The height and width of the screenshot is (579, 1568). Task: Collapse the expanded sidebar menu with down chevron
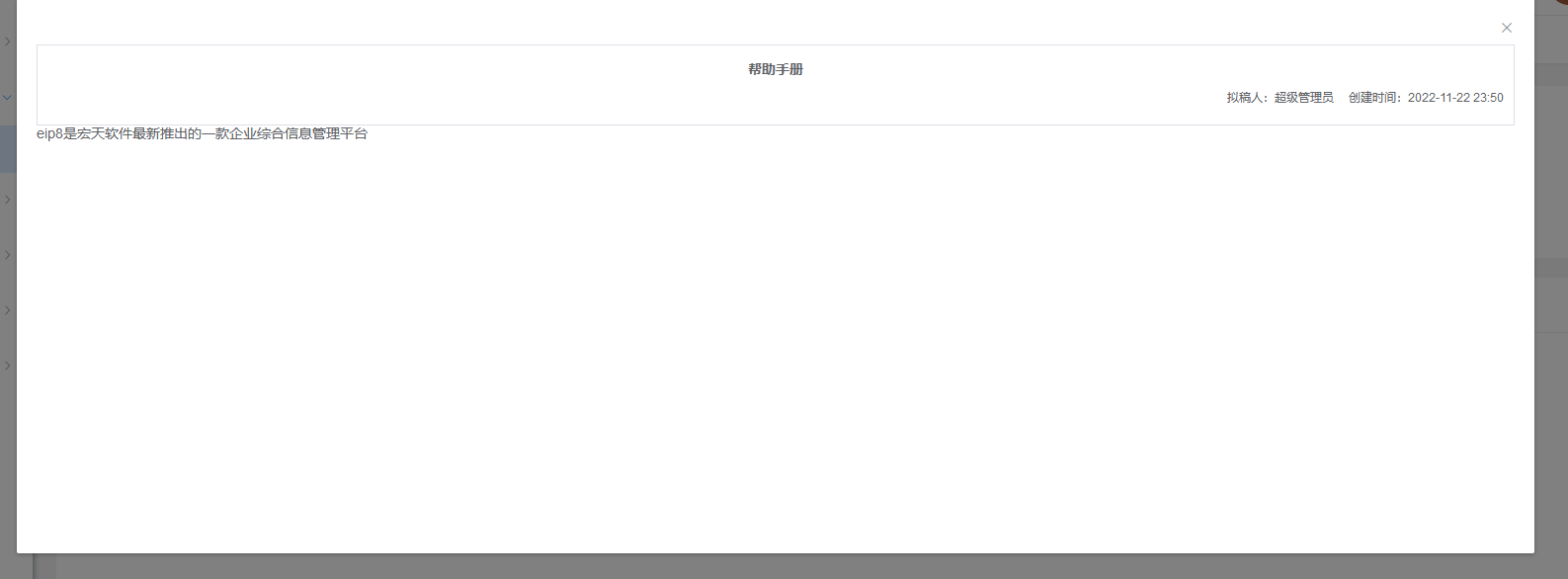(7, 97)
